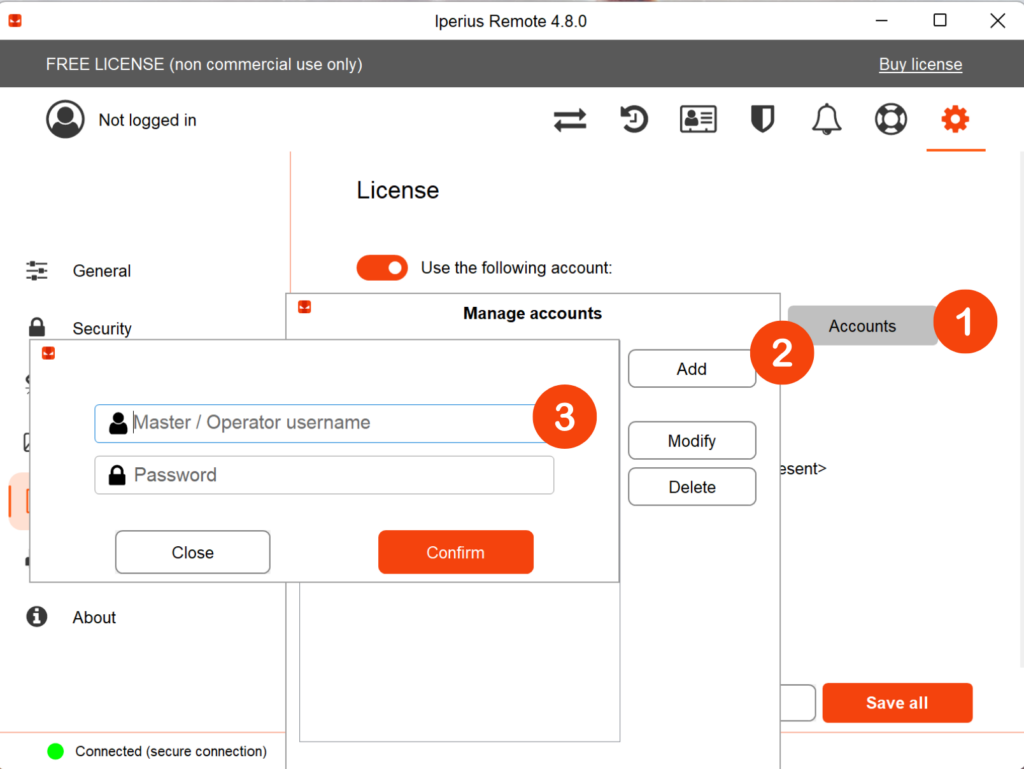Click the green connection status indicator

[56, 751]
